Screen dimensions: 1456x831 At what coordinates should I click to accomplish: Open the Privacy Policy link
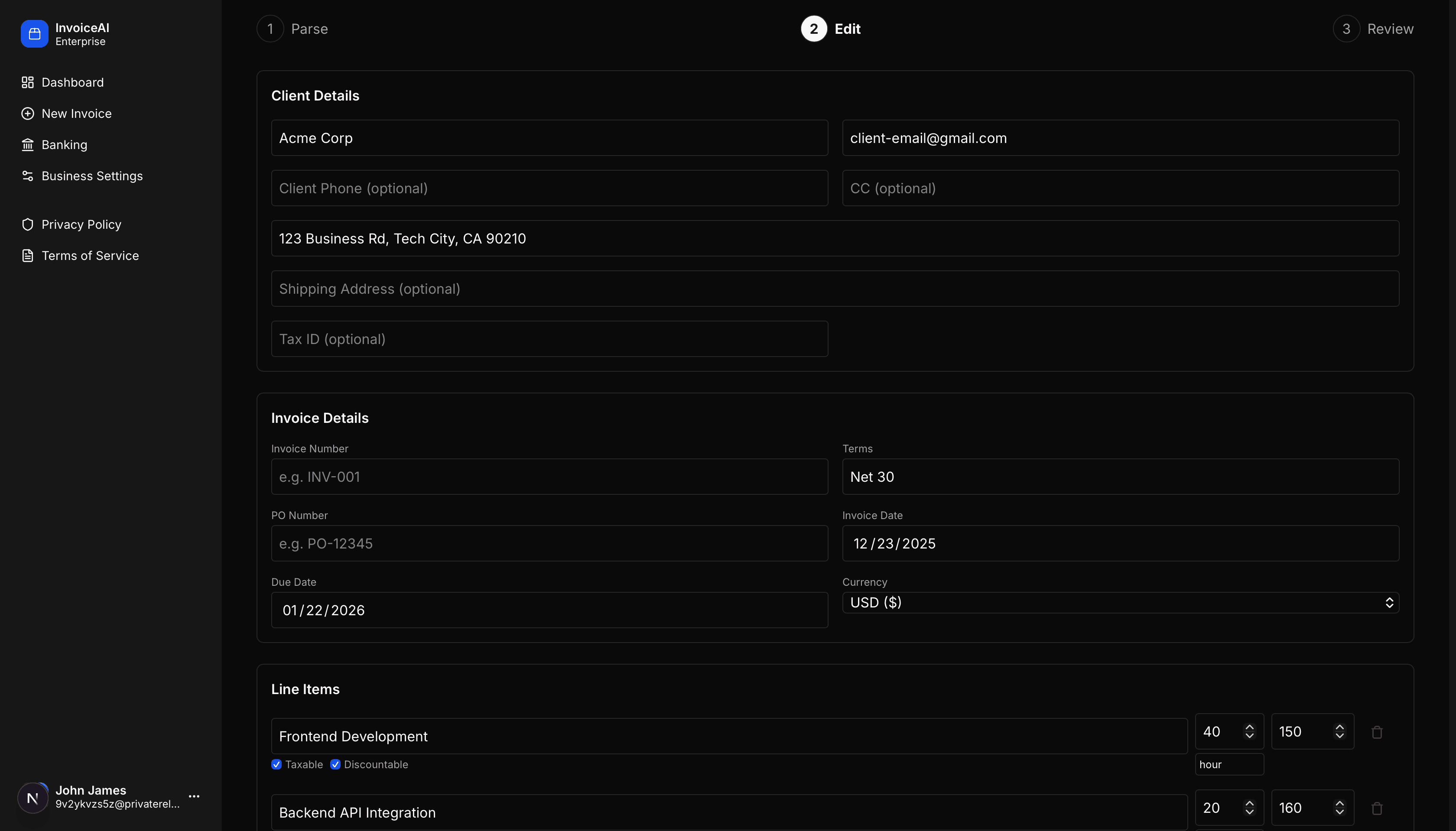(81, 224)
